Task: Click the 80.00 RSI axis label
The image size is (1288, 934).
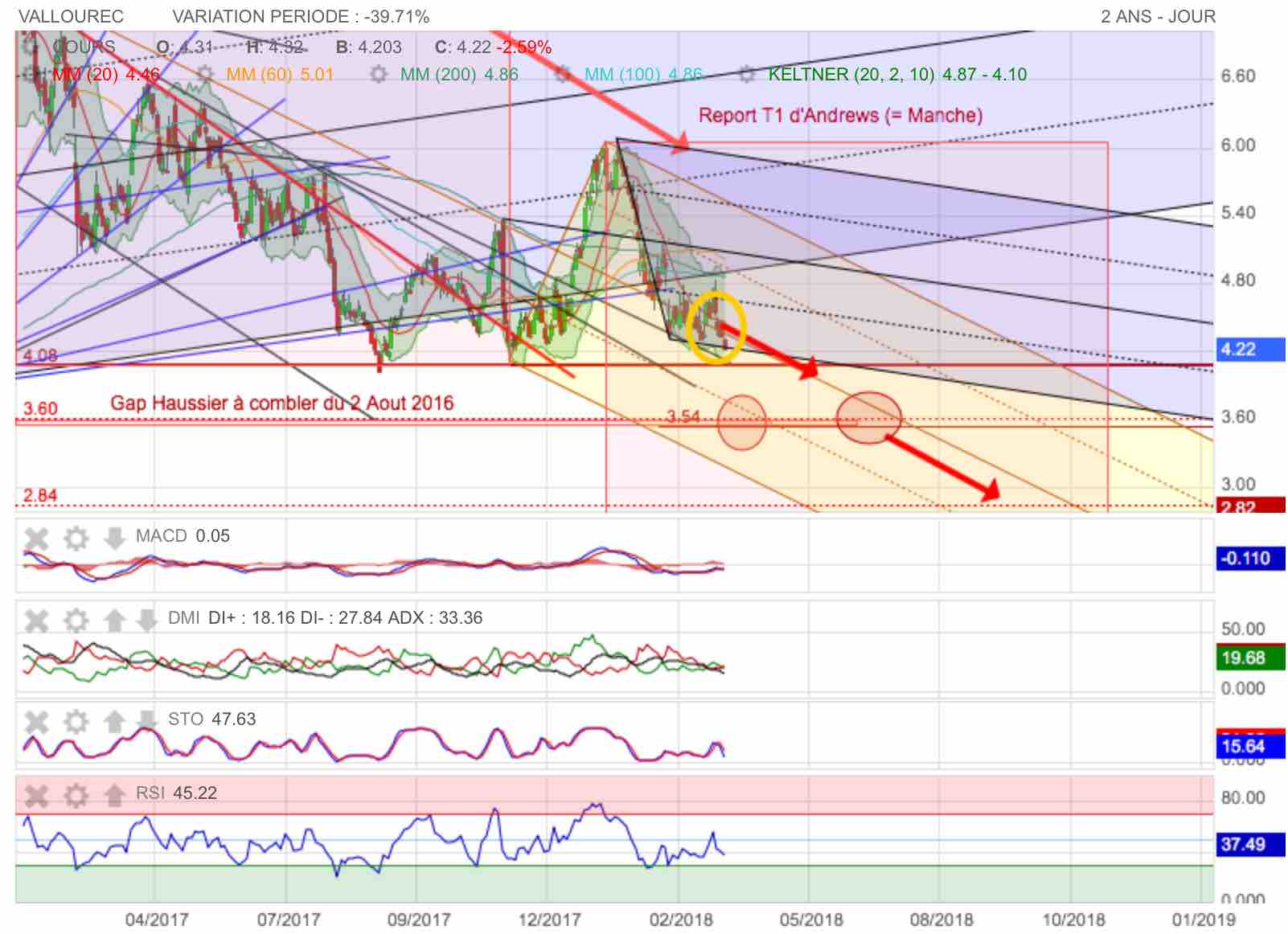Action: coord(1242,798)
